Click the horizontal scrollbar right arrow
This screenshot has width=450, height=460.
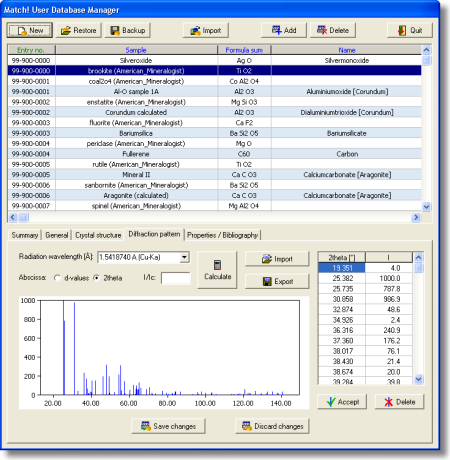tap(416, 217)
